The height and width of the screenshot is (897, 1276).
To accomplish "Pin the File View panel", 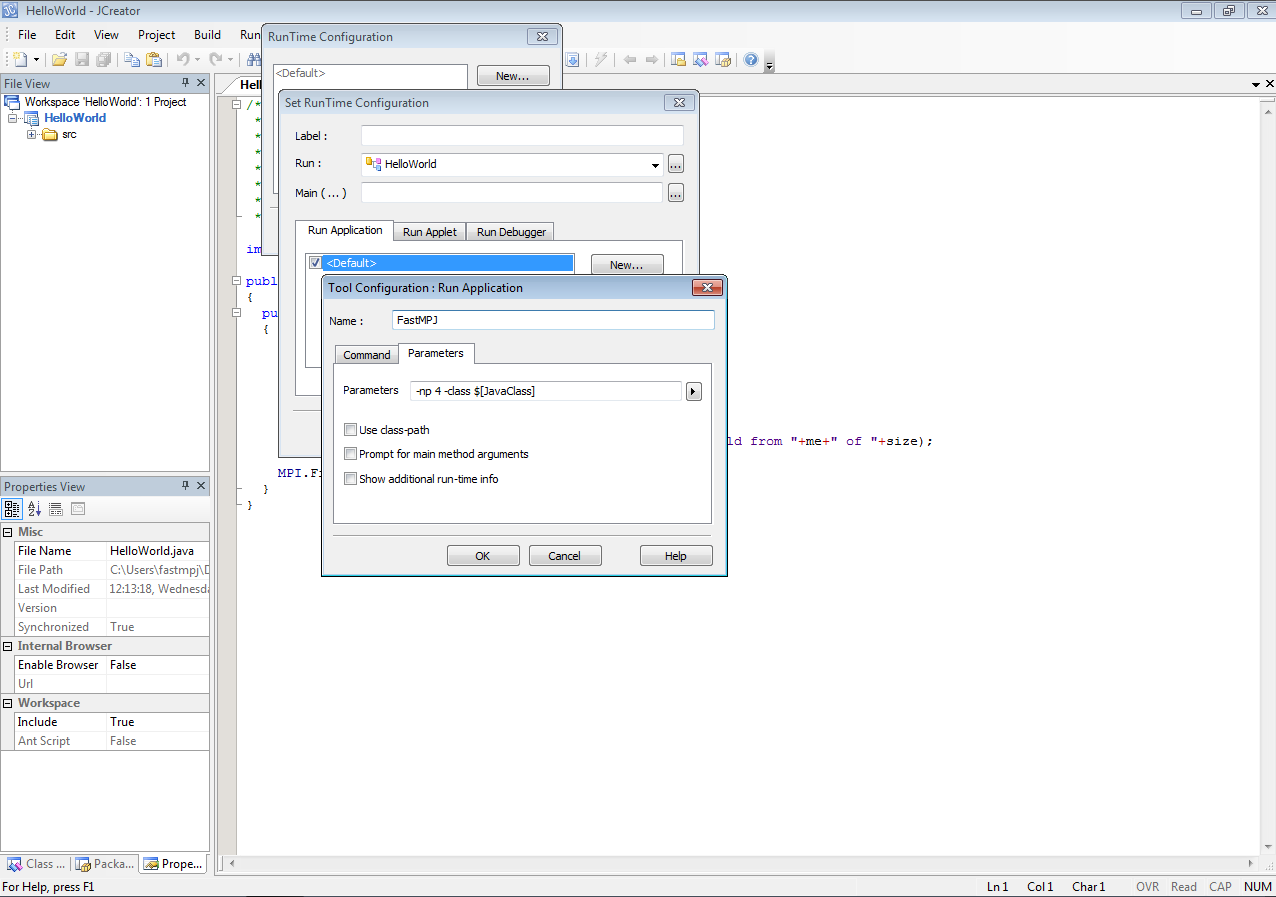I will click(185, 83).
